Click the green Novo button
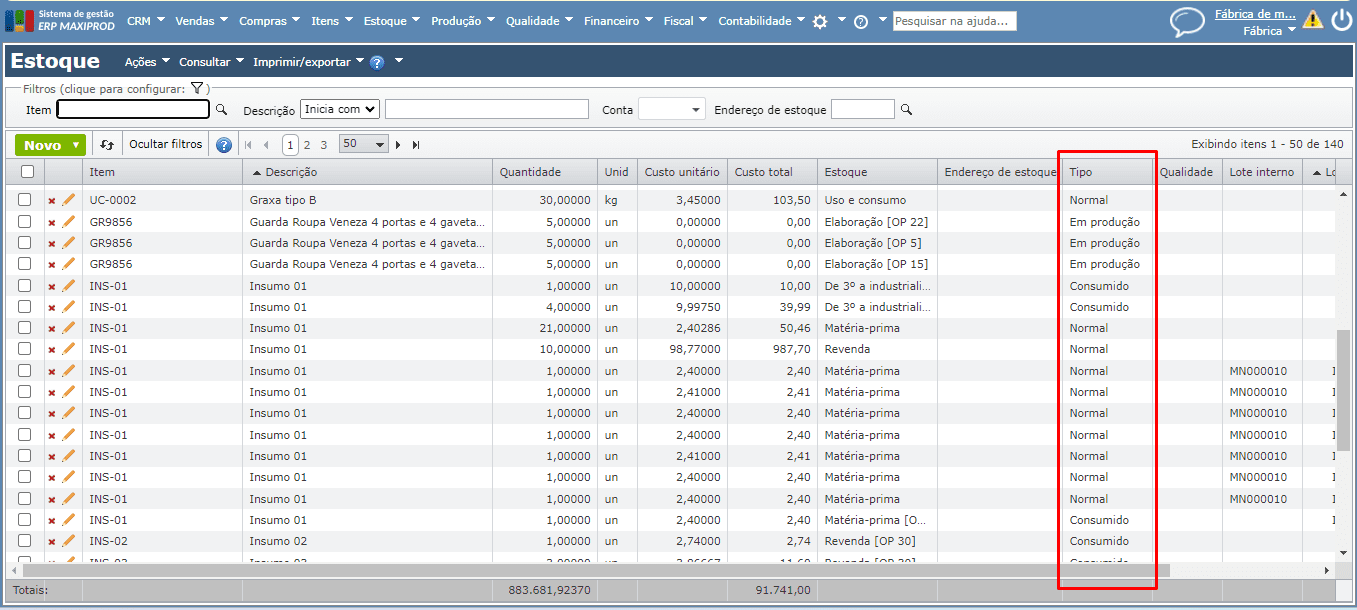1357x610 pixels. pos(50,145)
